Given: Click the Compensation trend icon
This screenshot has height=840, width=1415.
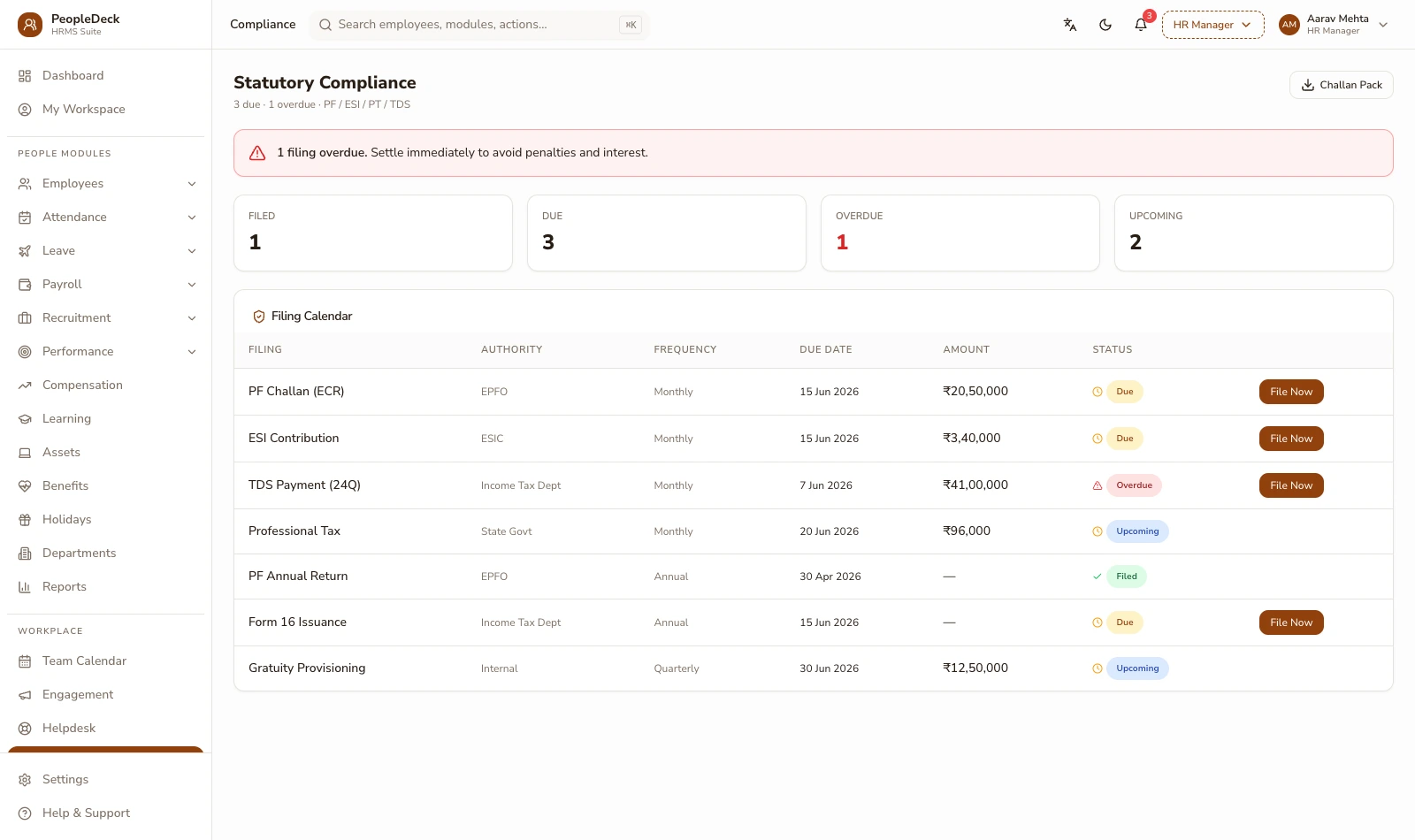Looking at the screenshot, I should click(25, 386).
